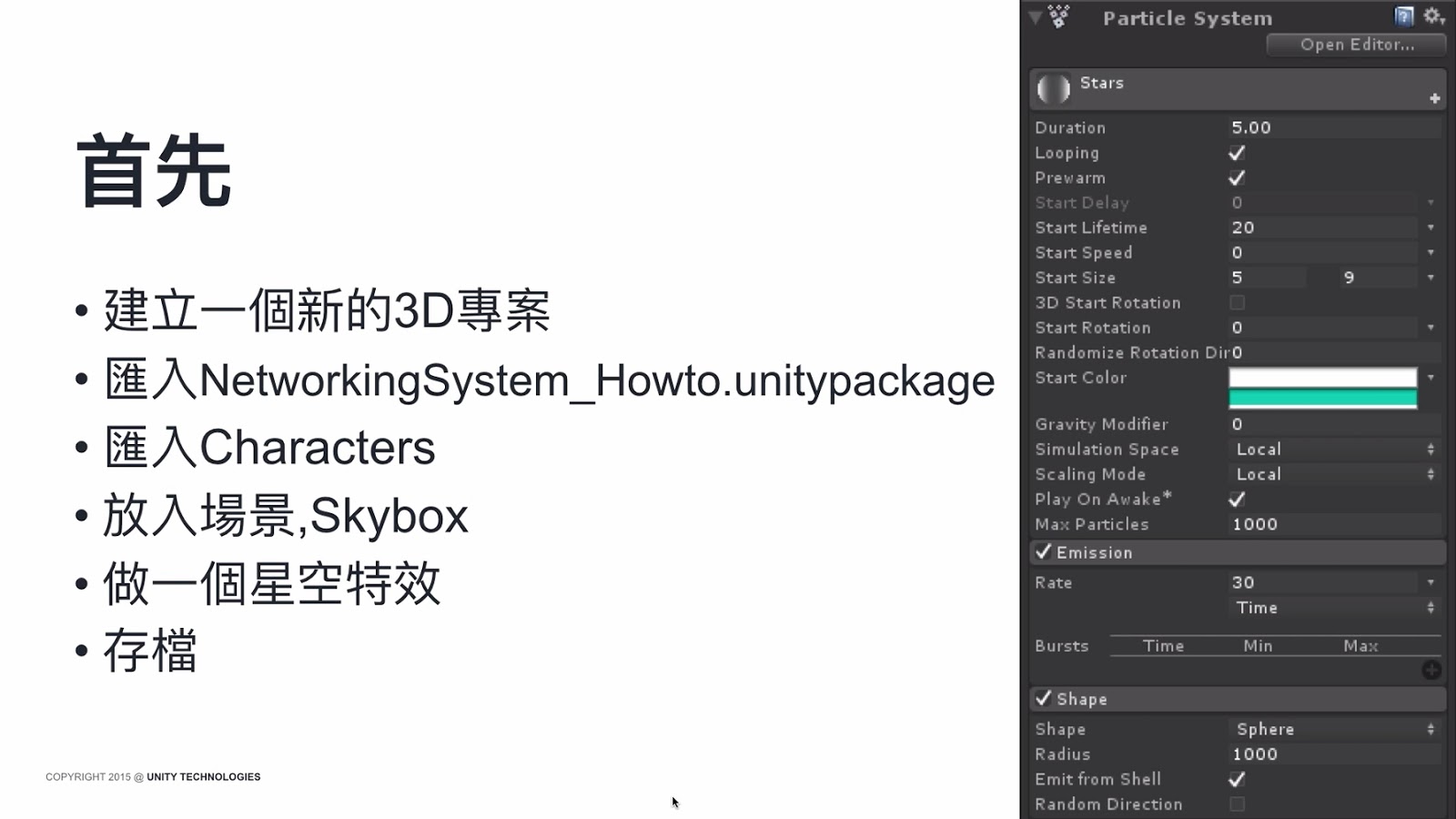Enable the 3D Start Rotation checkbox
The height and width of the screenshot is (819, 1456).
point(1237,302)
